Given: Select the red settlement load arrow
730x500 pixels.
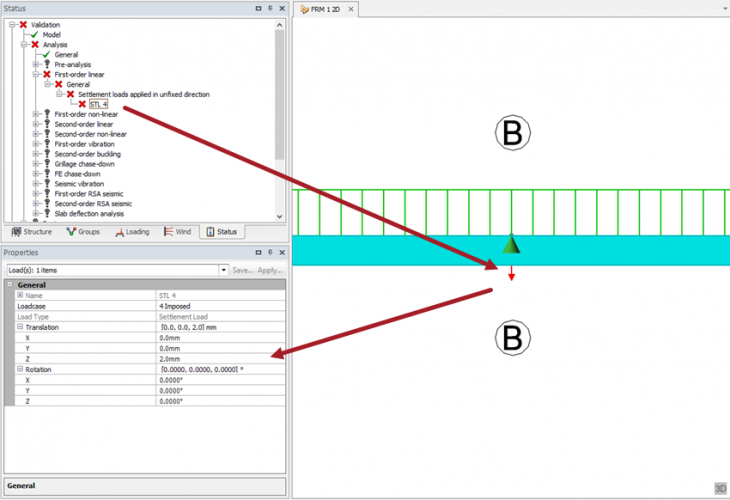Looking at the screenshot, I should click(x=511, y=273).
